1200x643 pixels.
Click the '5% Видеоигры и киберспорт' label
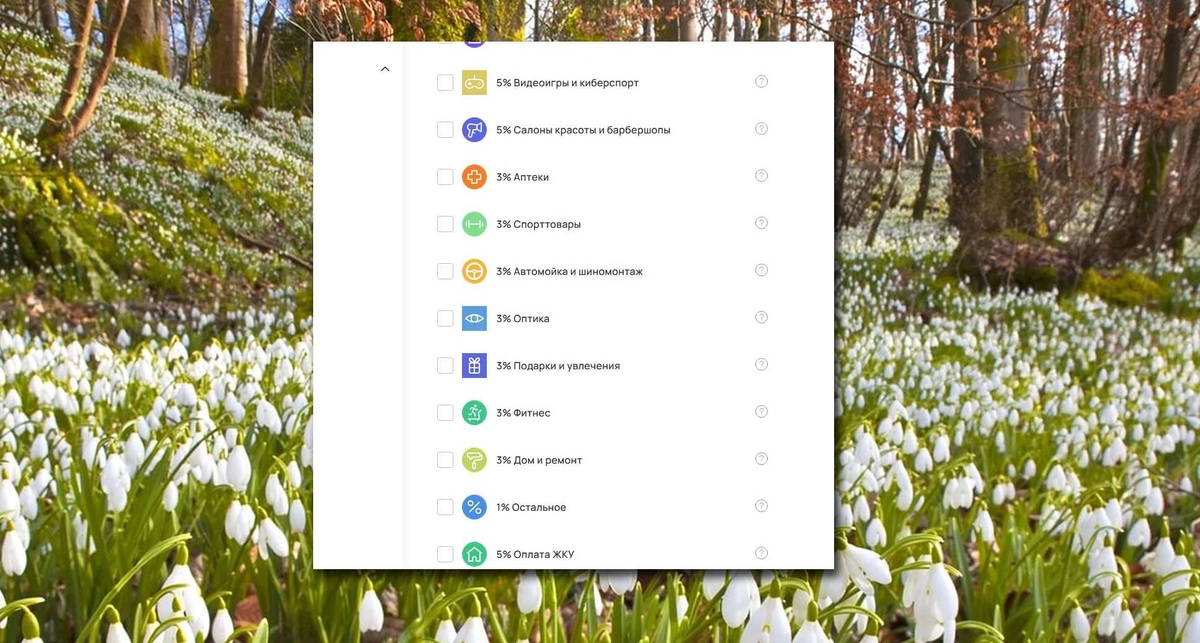click(x=567, y=83)
